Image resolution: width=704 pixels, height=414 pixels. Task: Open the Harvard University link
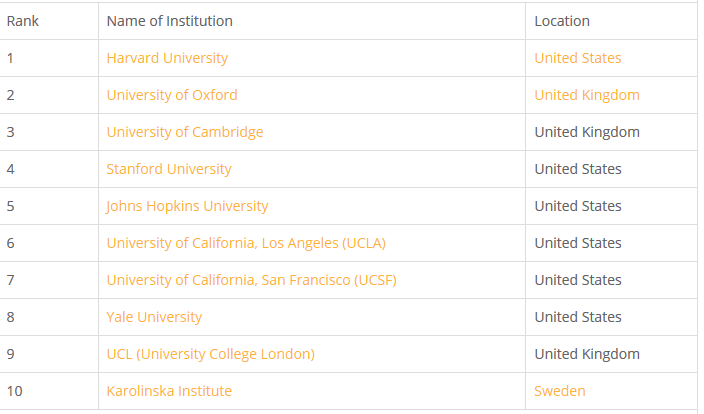167,58
